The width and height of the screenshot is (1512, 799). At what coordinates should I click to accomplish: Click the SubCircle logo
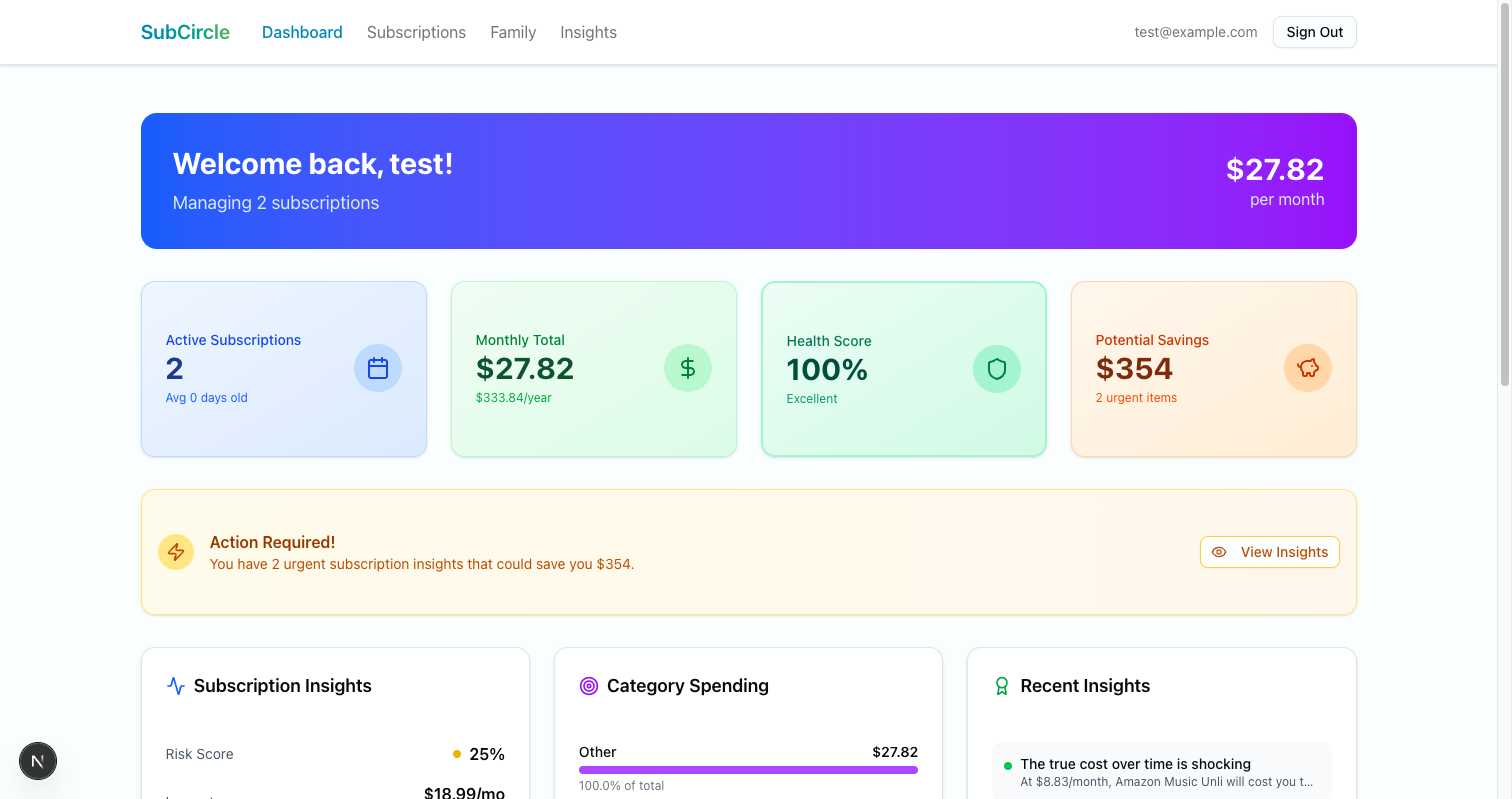[x=185, y=32]
